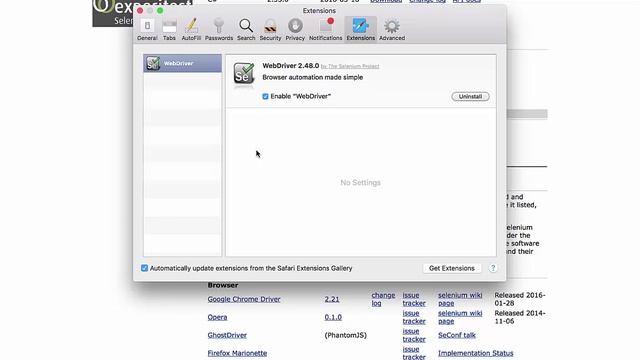Image resolution: width=640 pixels, height=360 pixels.
Task: Open issue tracker link in Chrome Driver row
Action: click(x=414, y=299)
